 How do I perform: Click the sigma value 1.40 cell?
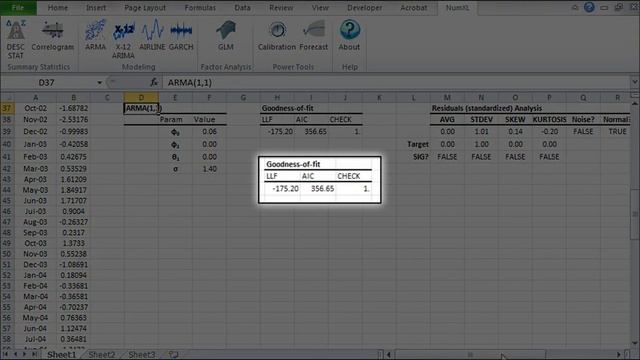(209, 169)
